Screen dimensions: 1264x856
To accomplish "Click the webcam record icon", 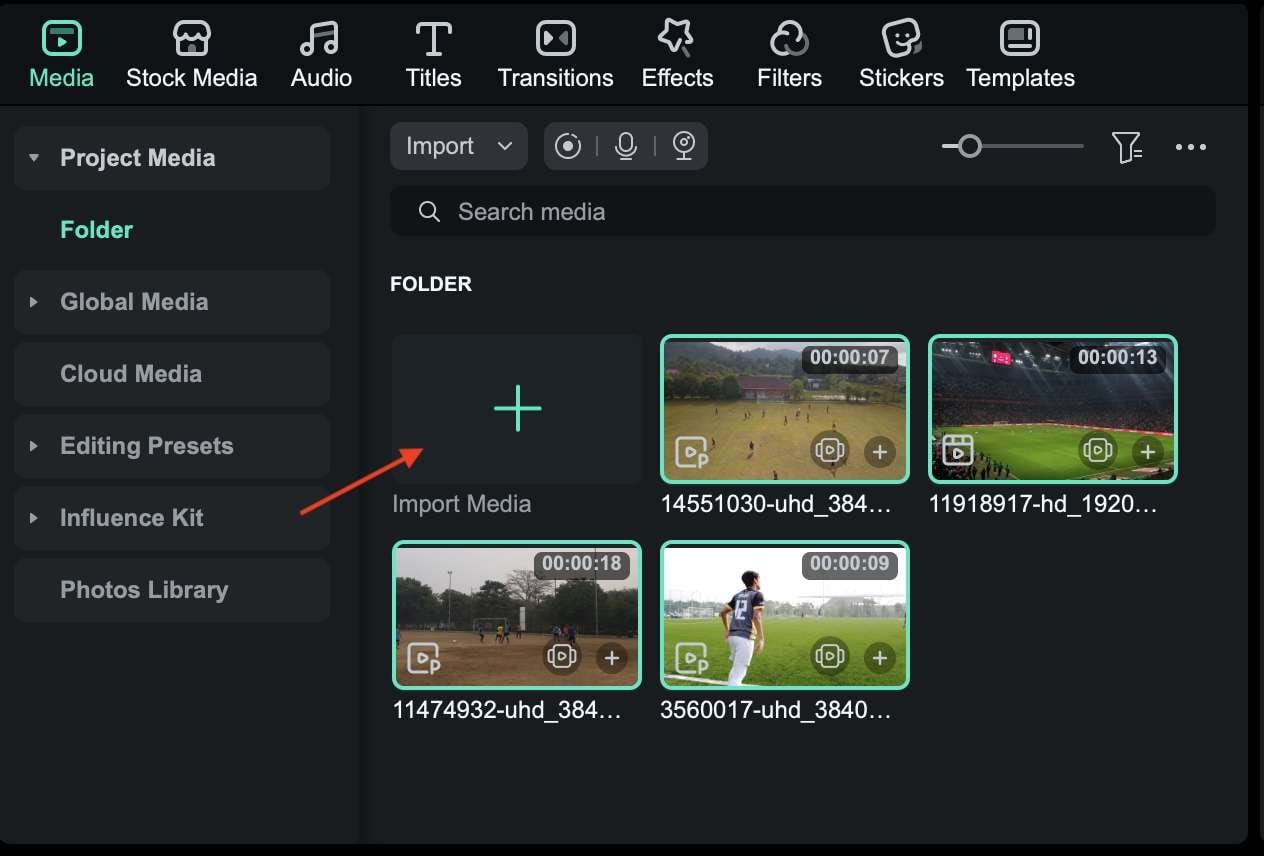I will (x=684, y=147).
